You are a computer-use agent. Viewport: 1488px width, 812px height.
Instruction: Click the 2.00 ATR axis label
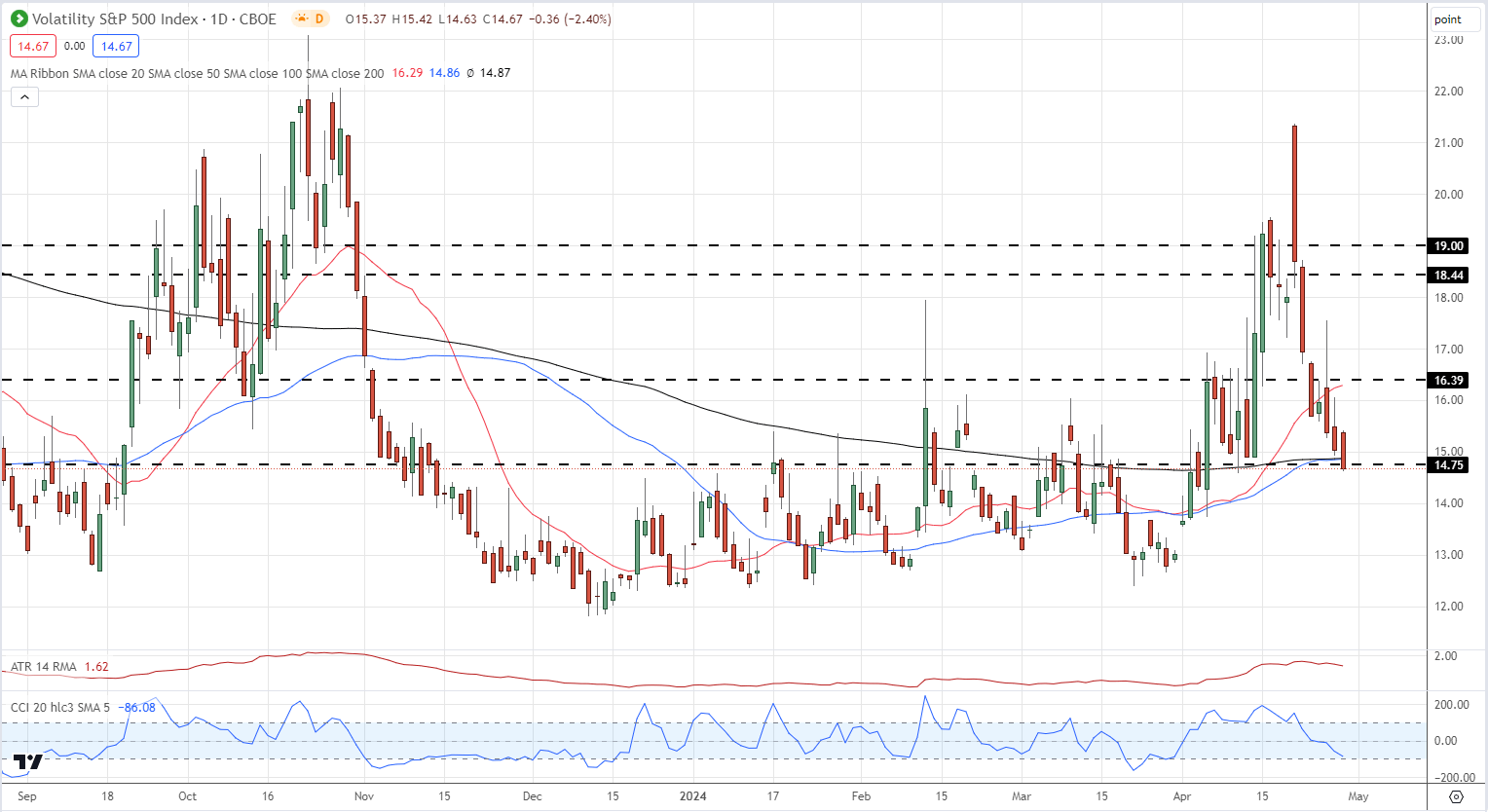pos(1446,656)
